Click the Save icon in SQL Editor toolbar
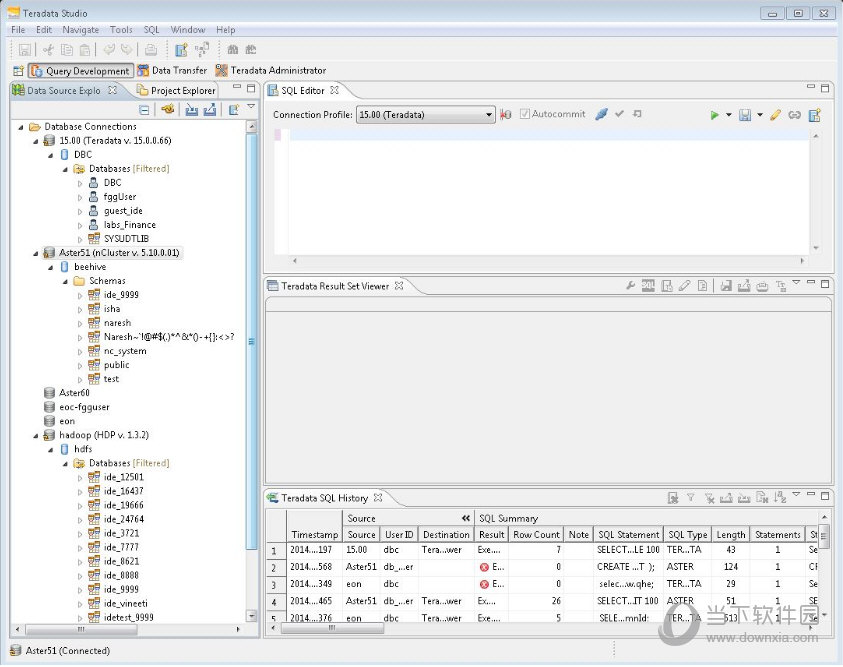This screenshot has width=843, height=667. (745, 114)
